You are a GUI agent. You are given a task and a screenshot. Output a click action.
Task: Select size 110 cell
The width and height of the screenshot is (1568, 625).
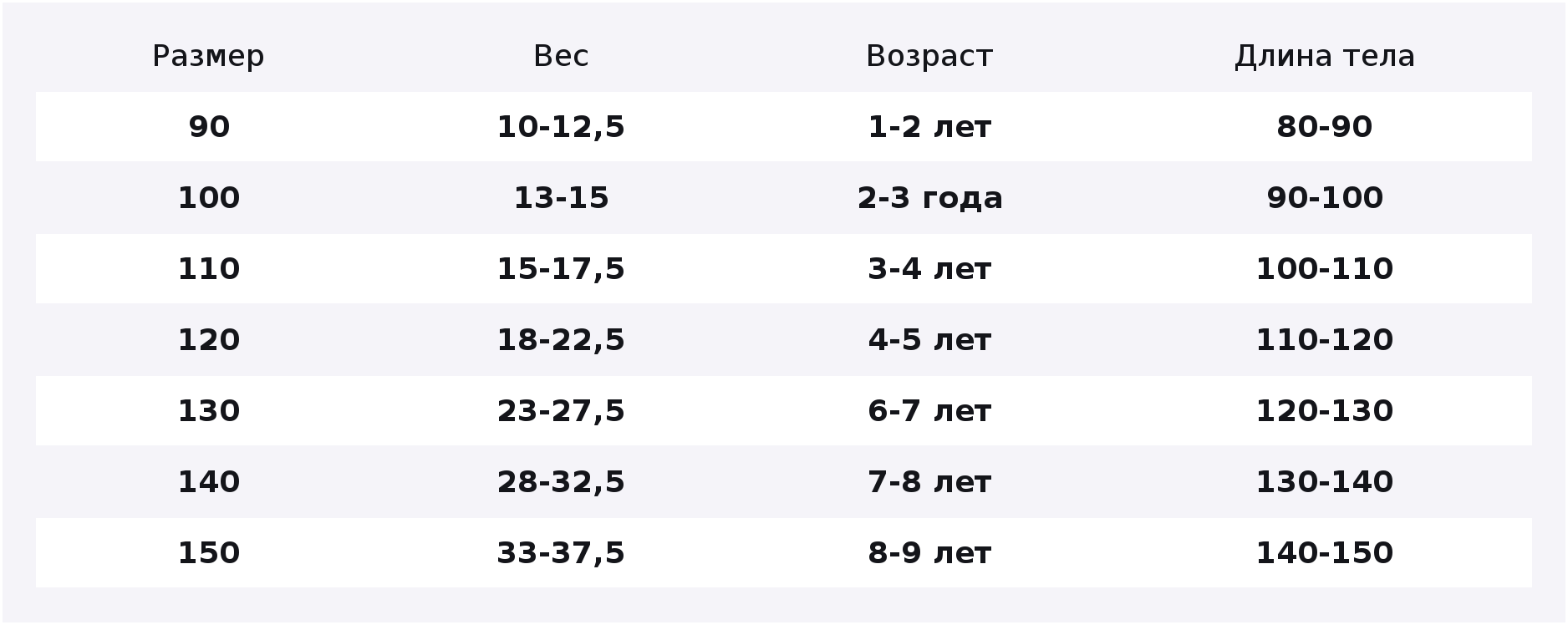click(x=209, y=269)
